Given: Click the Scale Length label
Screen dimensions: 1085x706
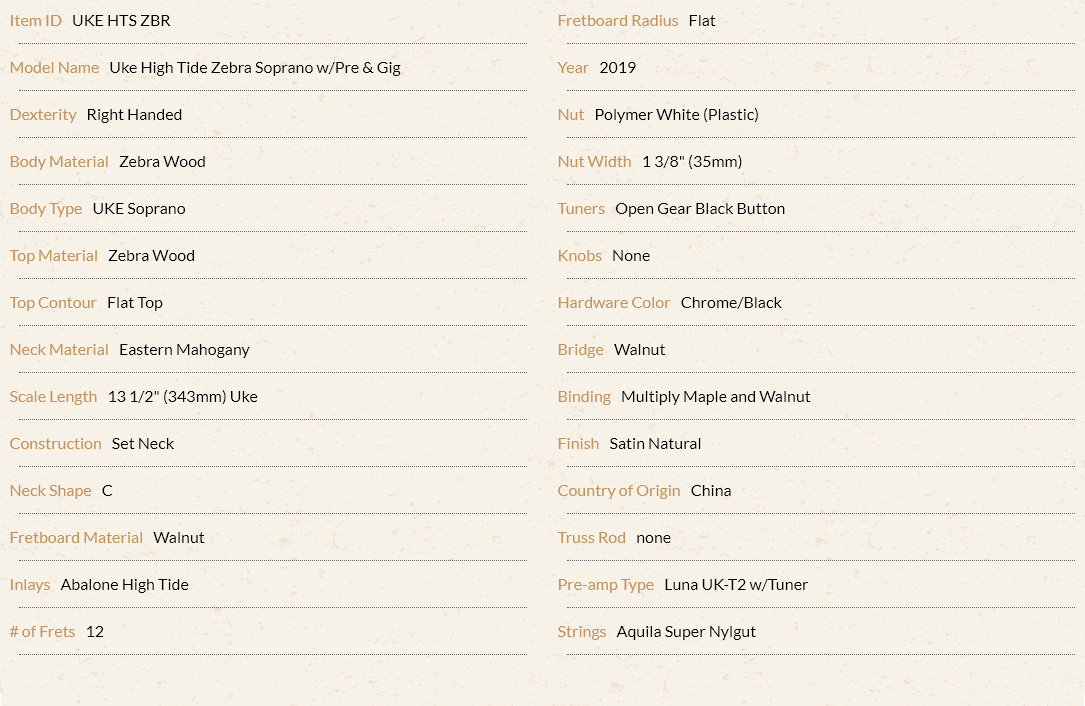Looking at the screenshot, I should coord(53,397).
